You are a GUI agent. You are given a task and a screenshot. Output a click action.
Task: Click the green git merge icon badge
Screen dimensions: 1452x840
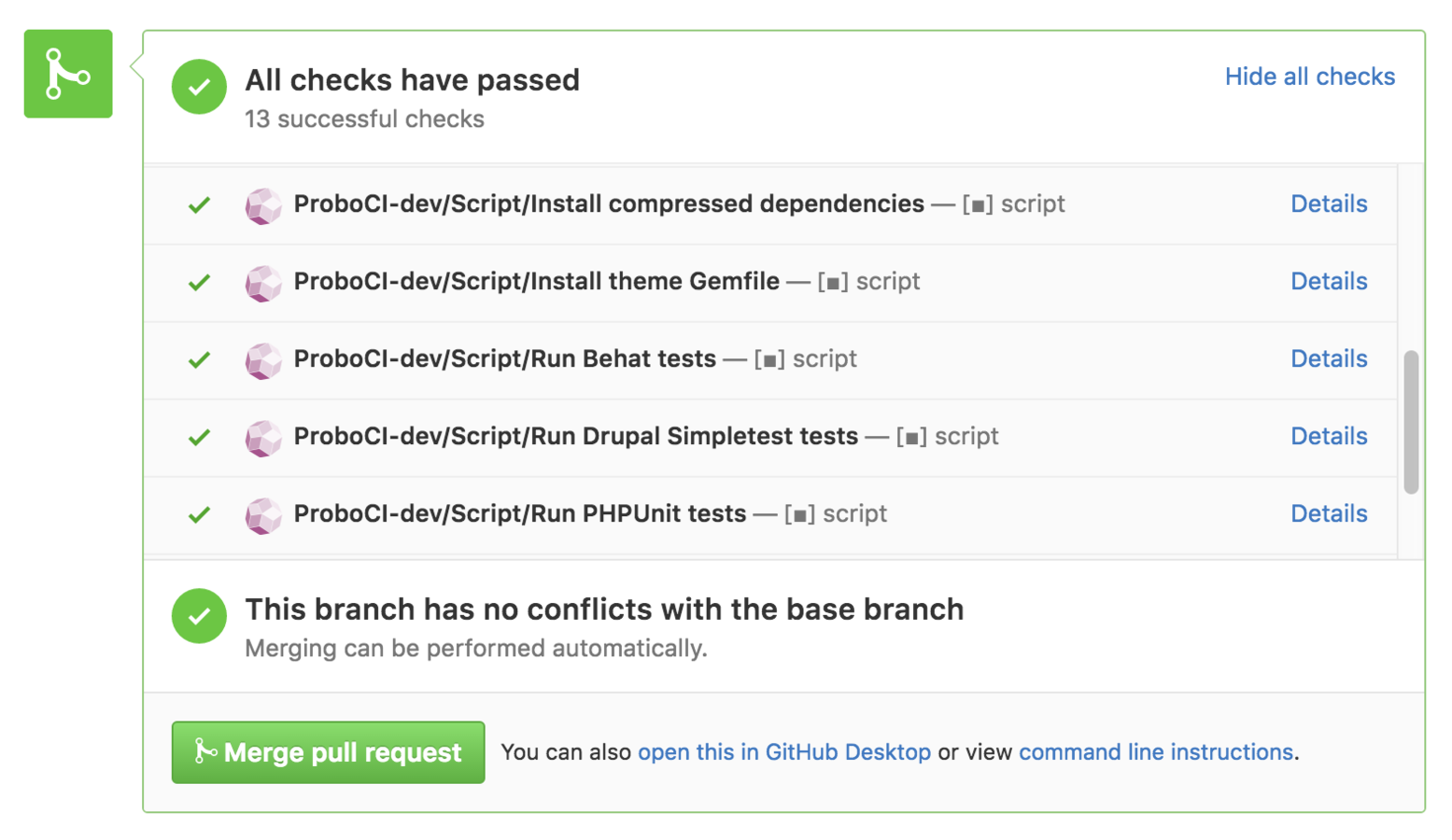(x=68, y=74)
